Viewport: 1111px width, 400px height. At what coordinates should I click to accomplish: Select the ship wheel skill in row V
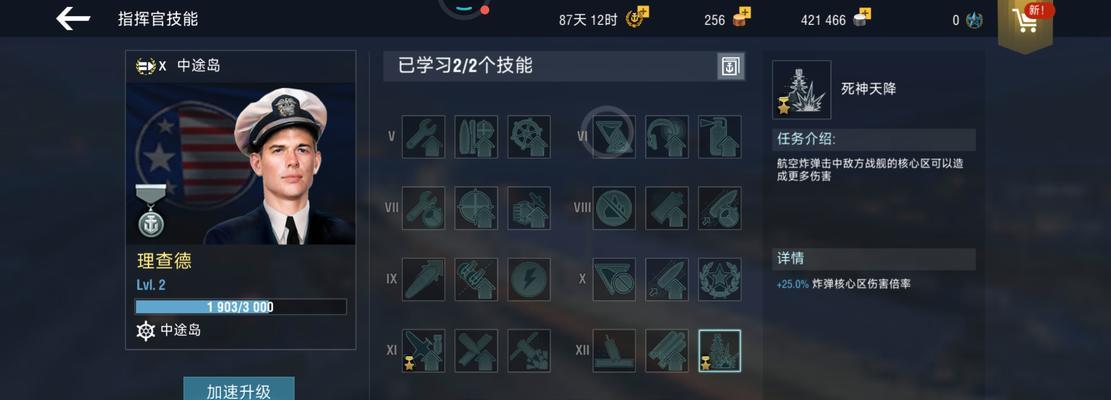click(x=529, y=137)
